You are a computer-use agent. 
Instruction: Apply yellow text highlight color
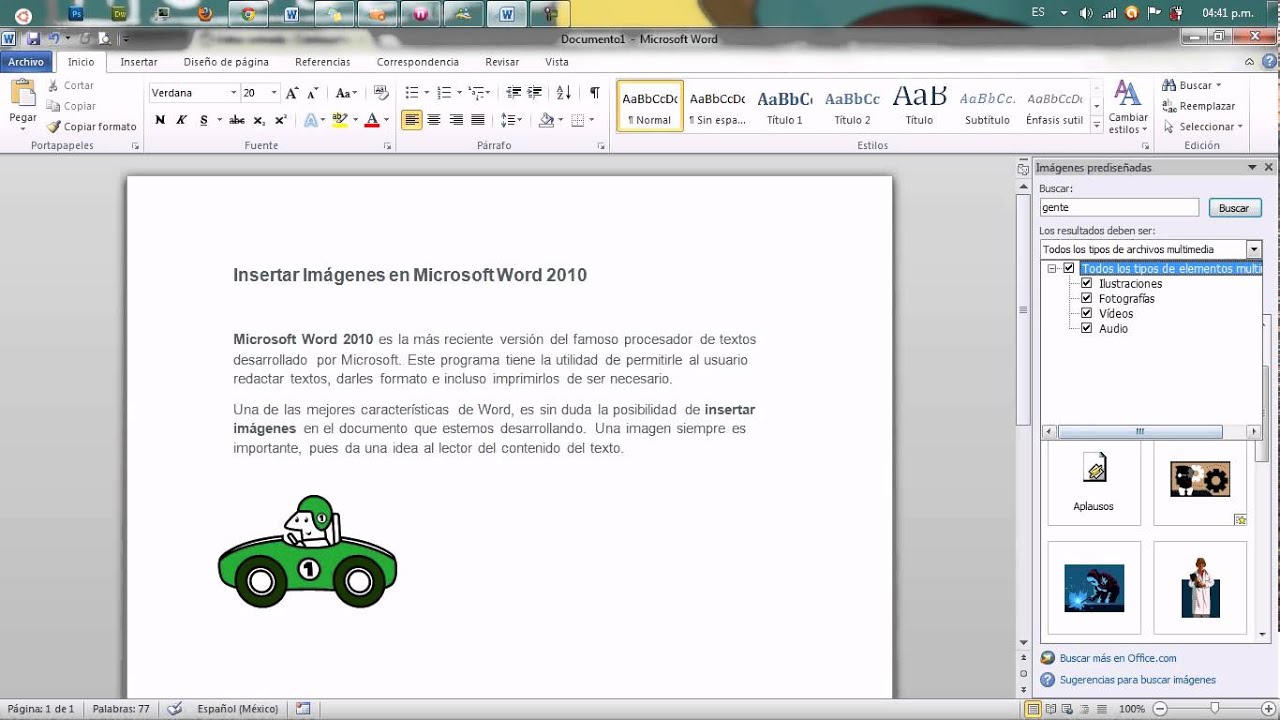[339, 120]
